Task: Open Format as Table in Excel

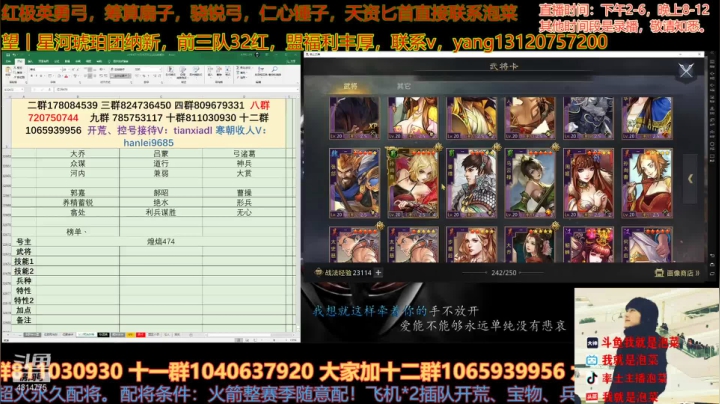Action: click(x=182, y=72)
